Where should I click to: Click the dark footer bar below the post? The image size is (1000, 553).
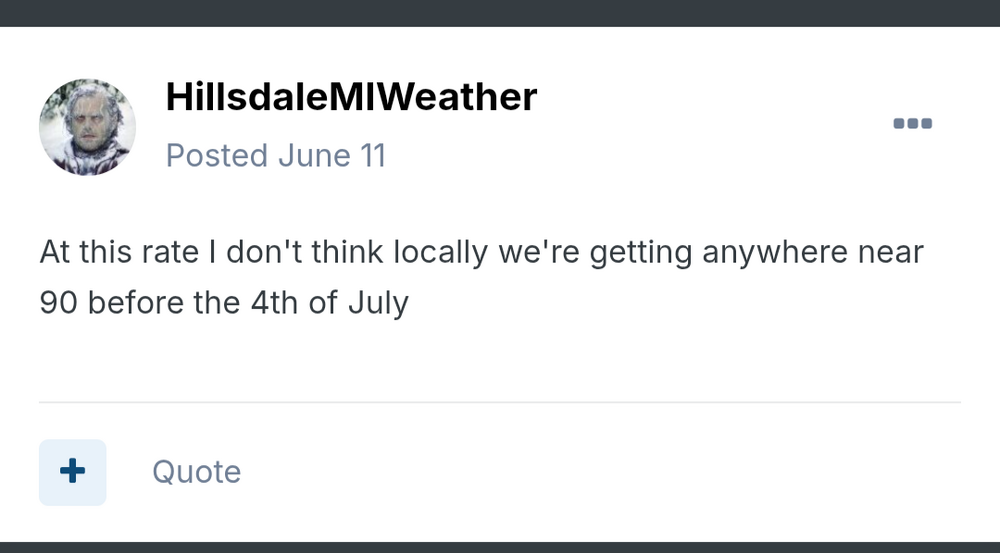click(500, 547)
